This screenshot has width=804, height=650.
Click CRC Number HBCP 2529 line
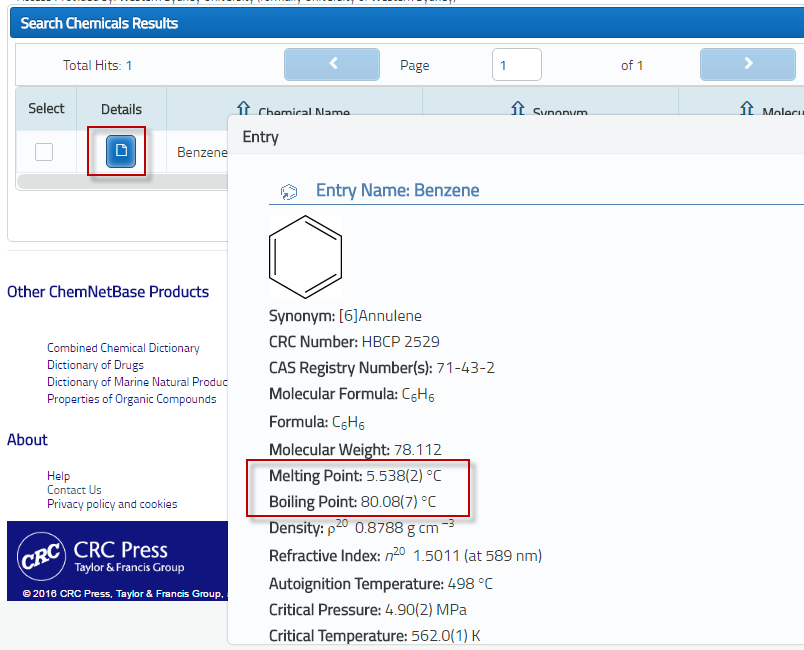(354, 342)
